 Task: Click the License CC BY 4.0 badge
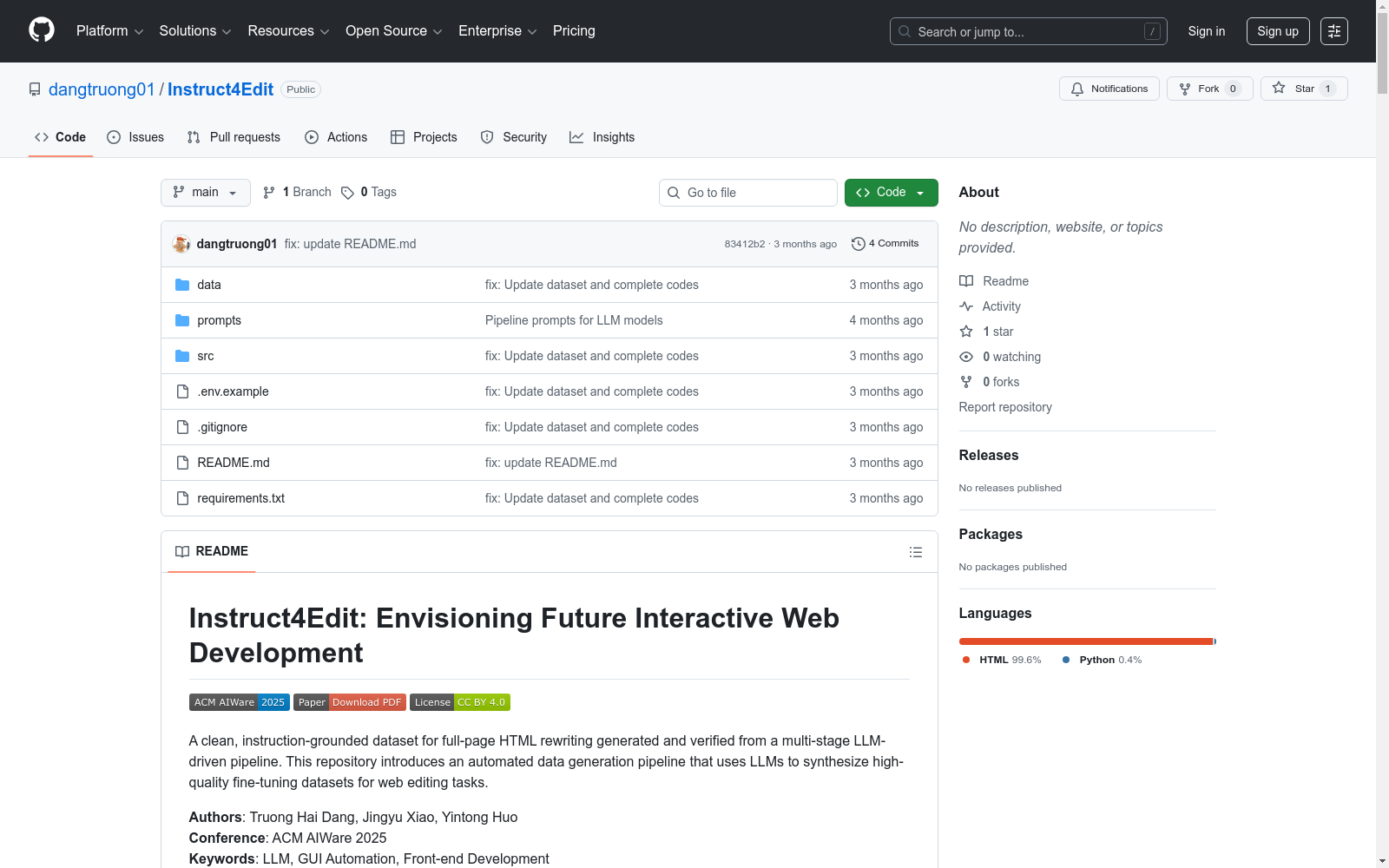460,702
